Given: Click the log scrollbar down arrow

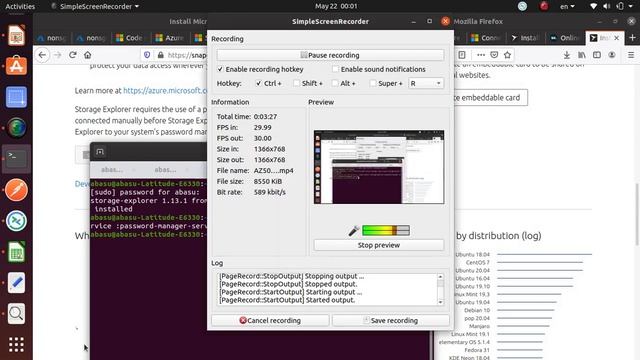Looking at the screenshot, I should click(x=440, y=302).
